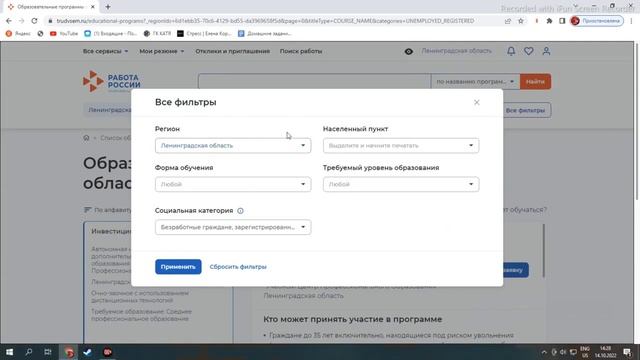Open browser extensions puzzle icon
The width and height of the screenshot is (640, 360).
click(x=549, y=21)
